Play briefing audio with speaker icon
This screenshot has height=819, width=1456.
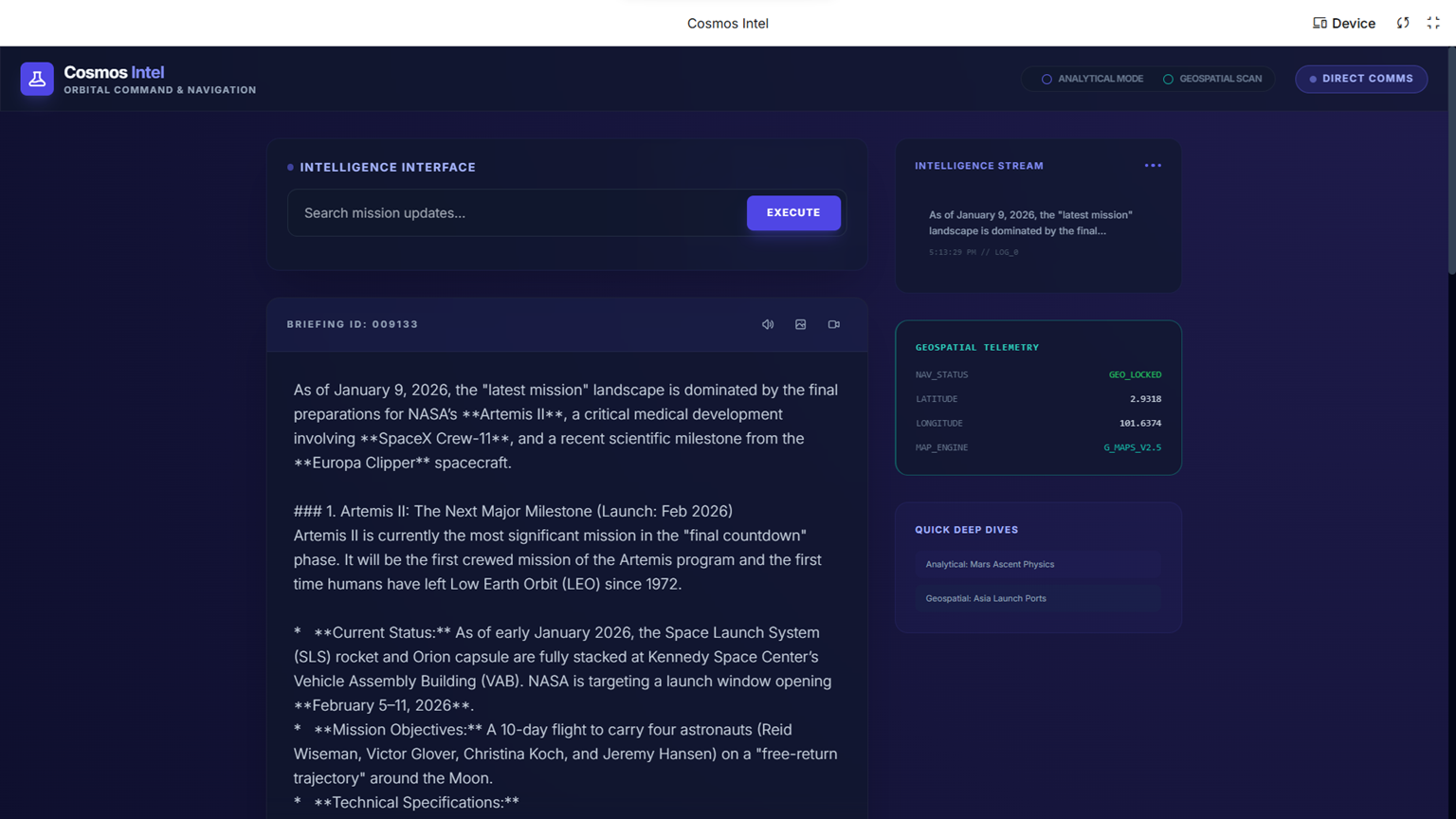(x=768, y=324)
